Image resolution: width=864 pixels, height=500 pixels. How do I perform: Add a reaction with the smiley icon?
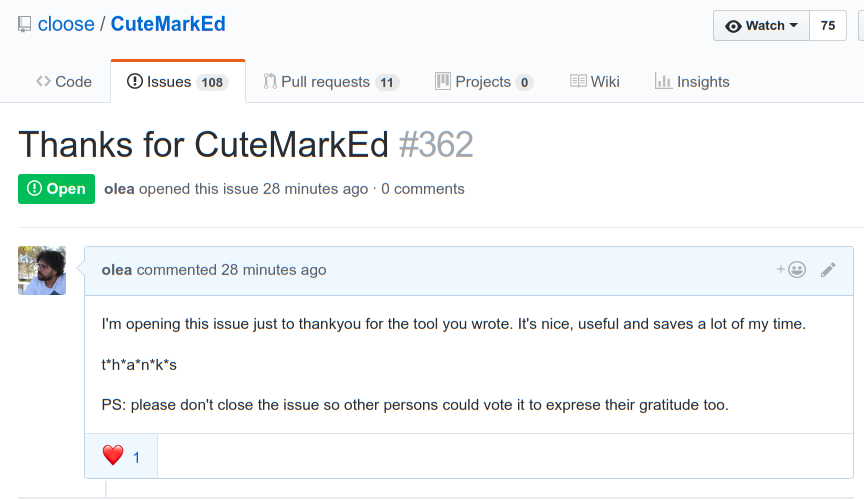pyautogui.click(x=792, y=269)
